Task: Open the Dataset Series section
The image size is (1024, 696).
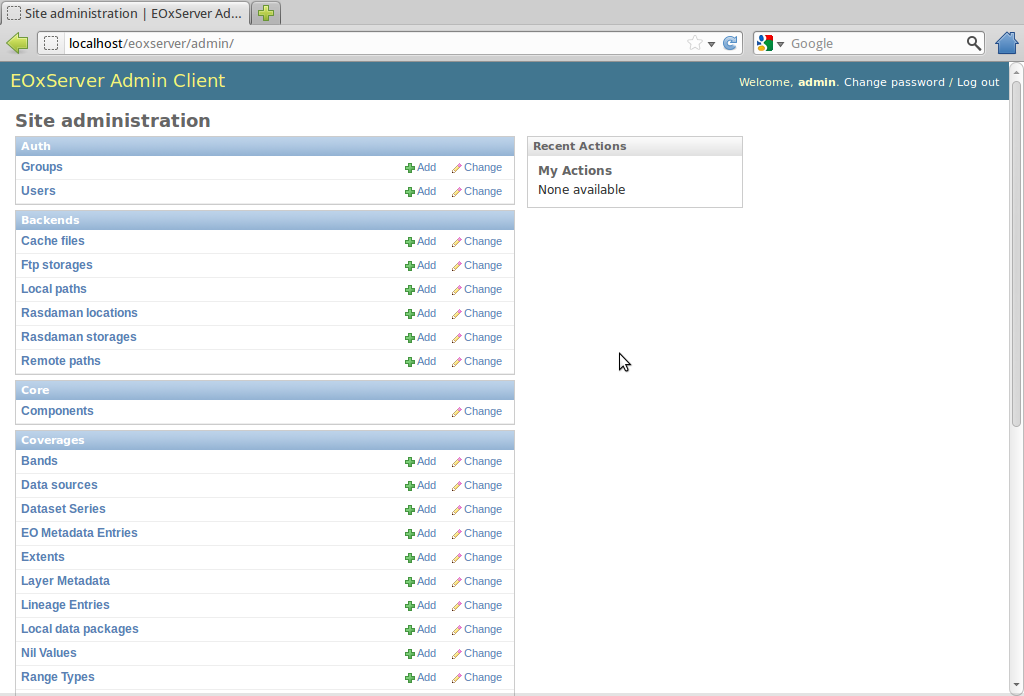Action: pyautogui.click(x=63, y=509)
